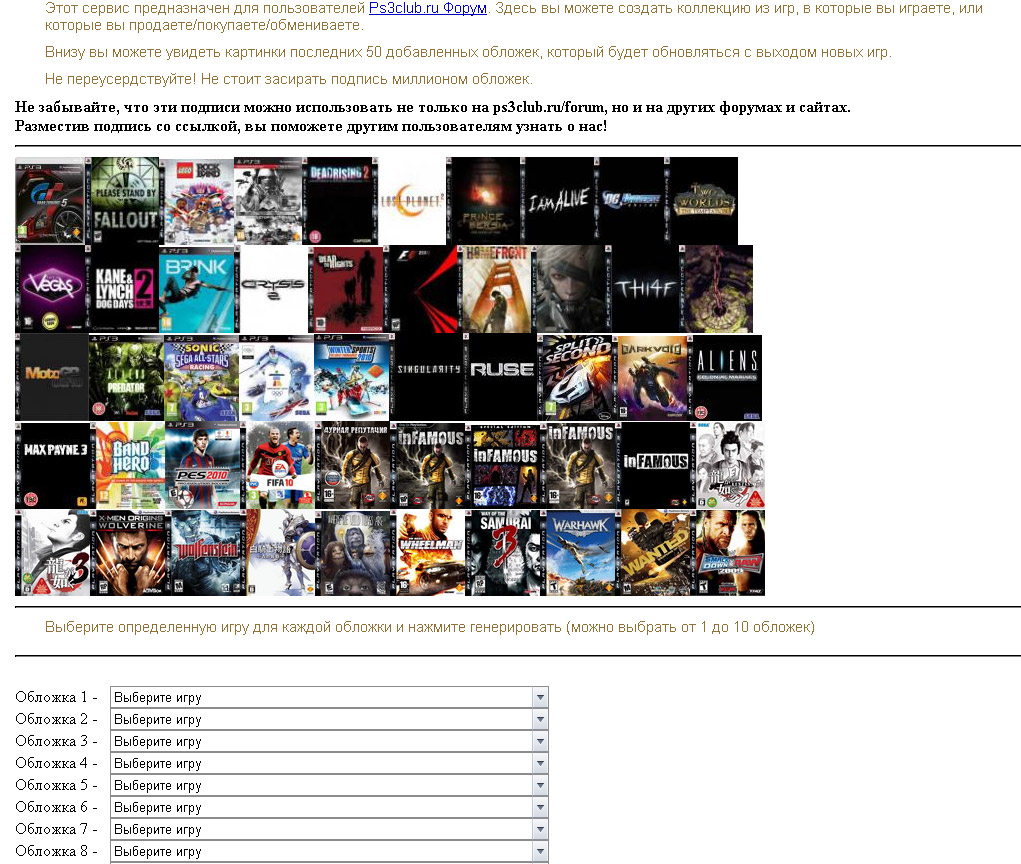The height and width of the screenshot is (864, 1021).
Task: Choose the Way of the Samurai 3 cover
Action: 503,553
